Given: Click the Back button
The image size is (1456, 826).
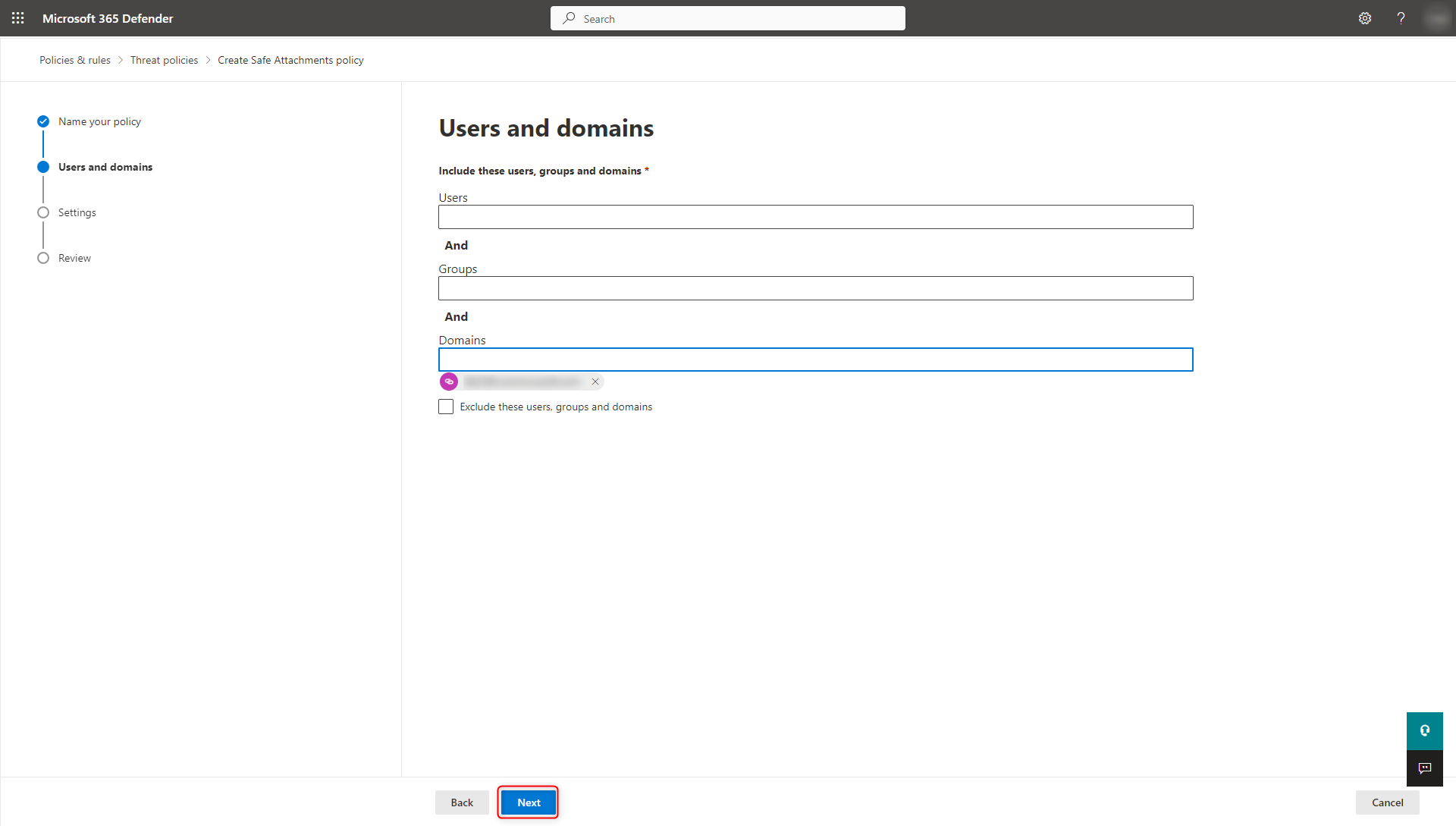Looking at the screenshot, I should 462,802.
